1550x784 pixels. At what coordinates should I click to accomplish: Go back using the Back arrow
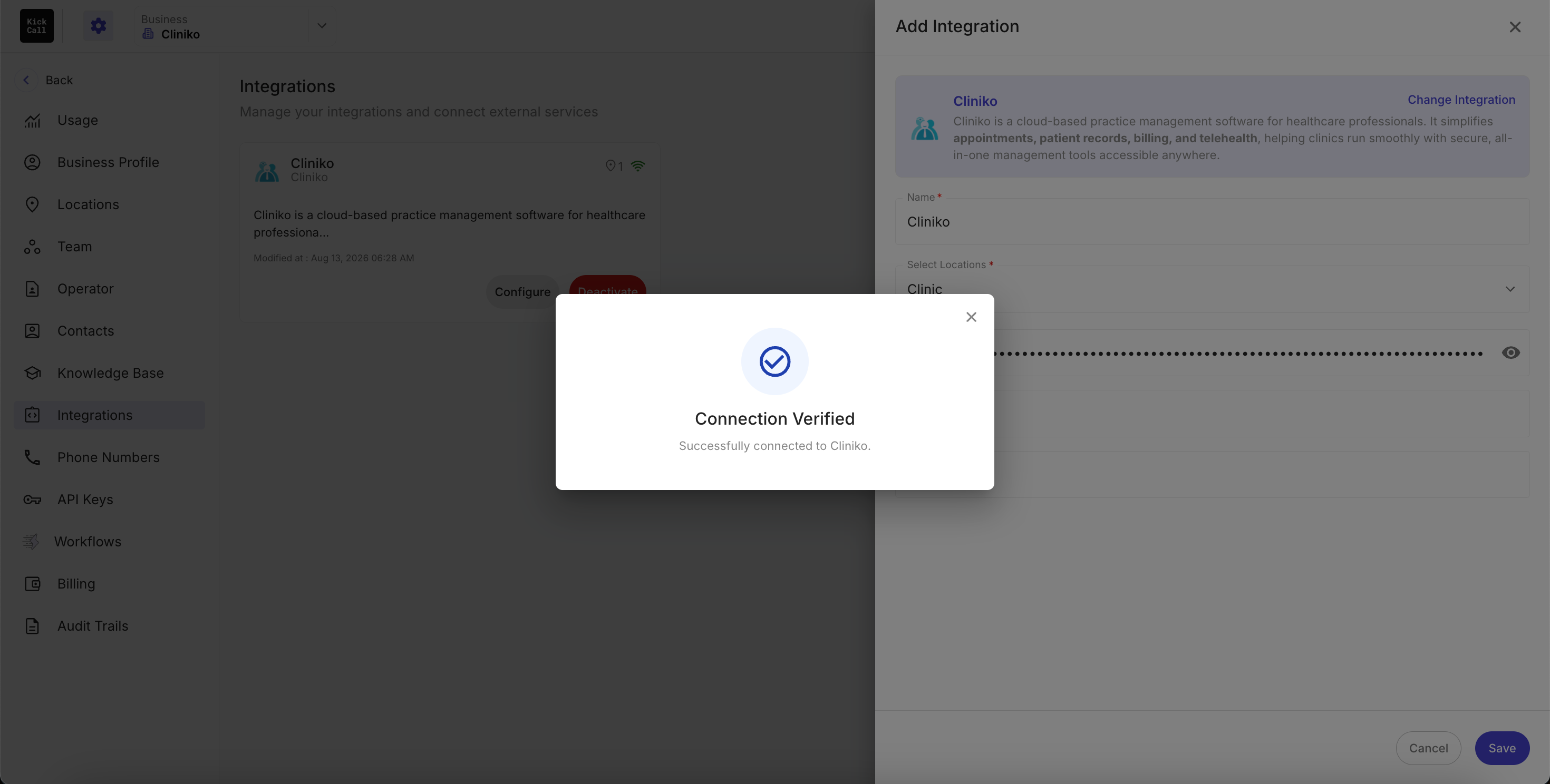tap(26, 80)
